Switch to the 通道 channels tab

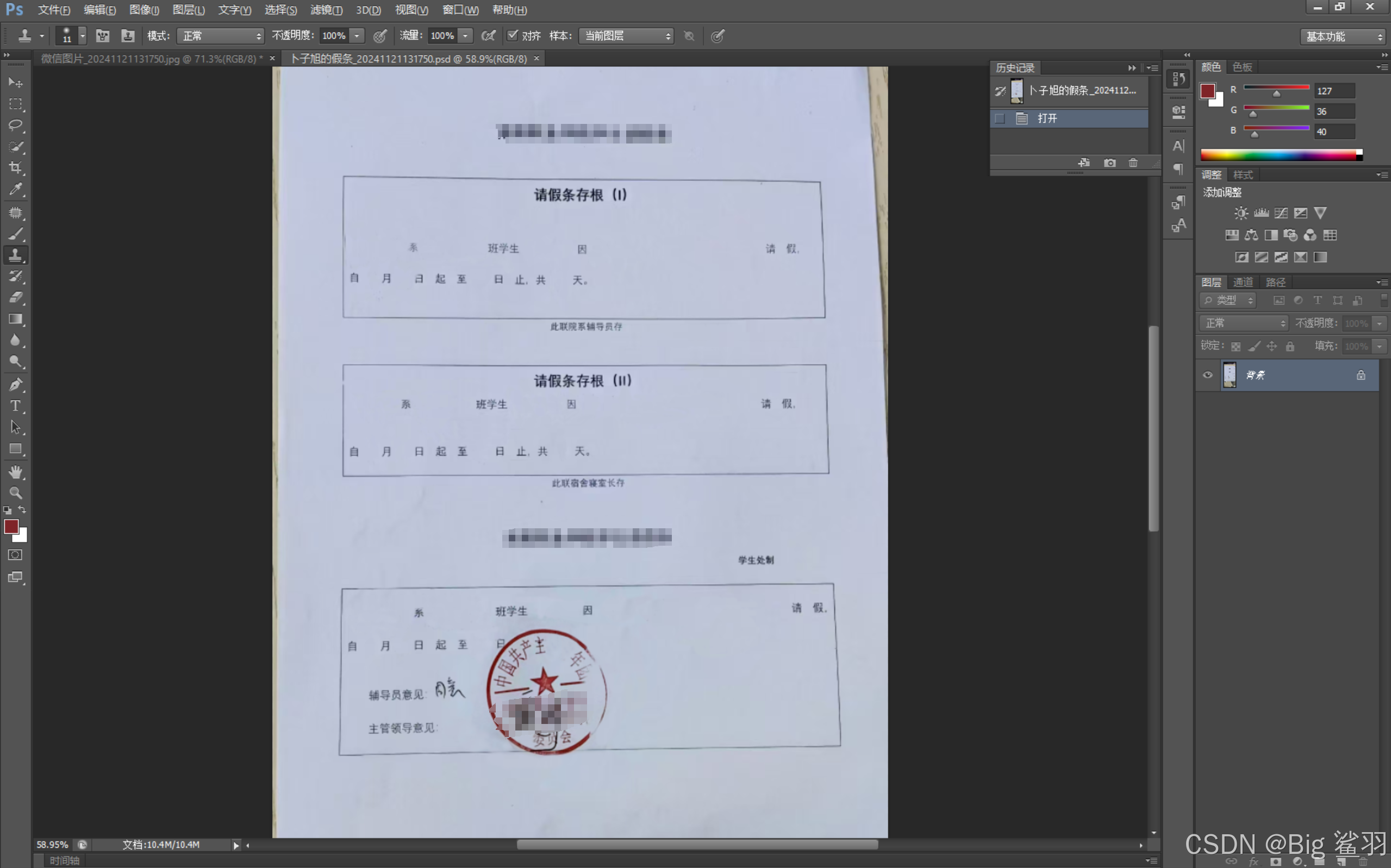(1243, 282)
